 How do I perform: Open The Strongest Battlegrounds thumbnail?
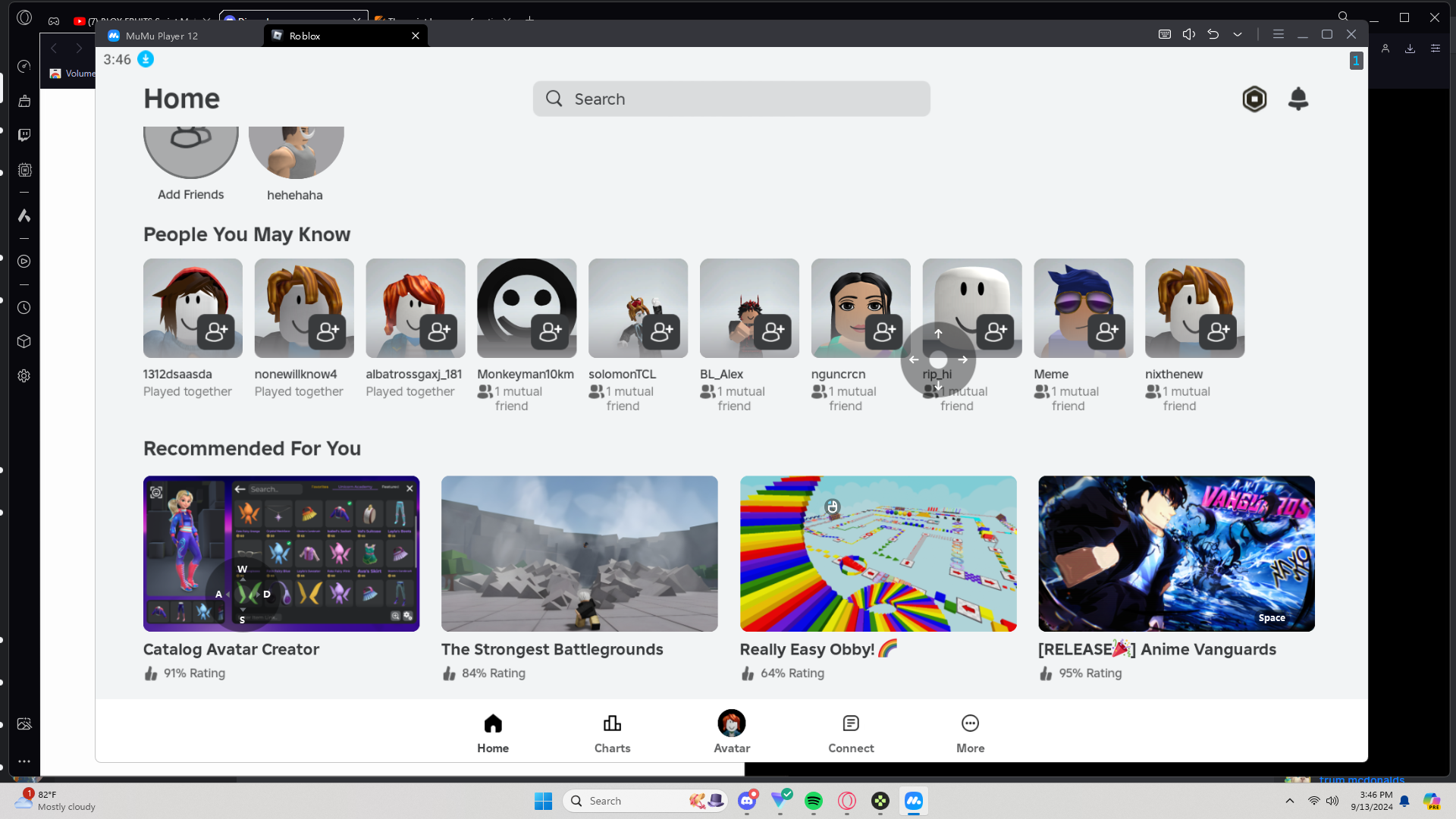579,554
